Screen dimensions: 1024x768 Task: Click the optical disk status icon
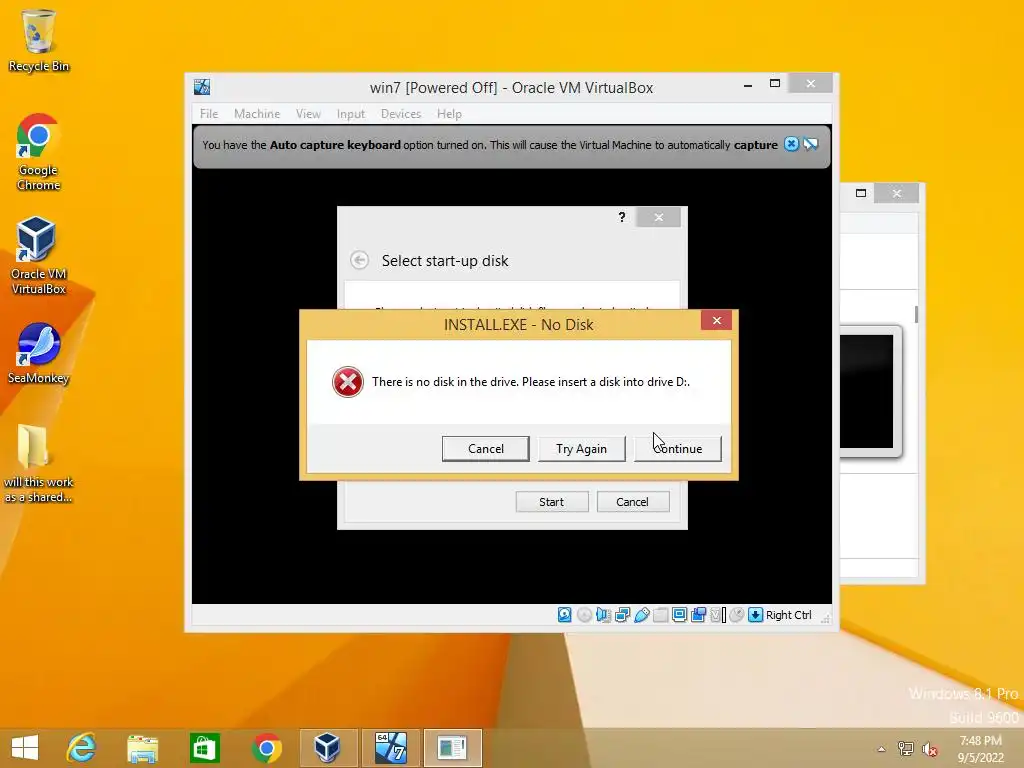584,615
